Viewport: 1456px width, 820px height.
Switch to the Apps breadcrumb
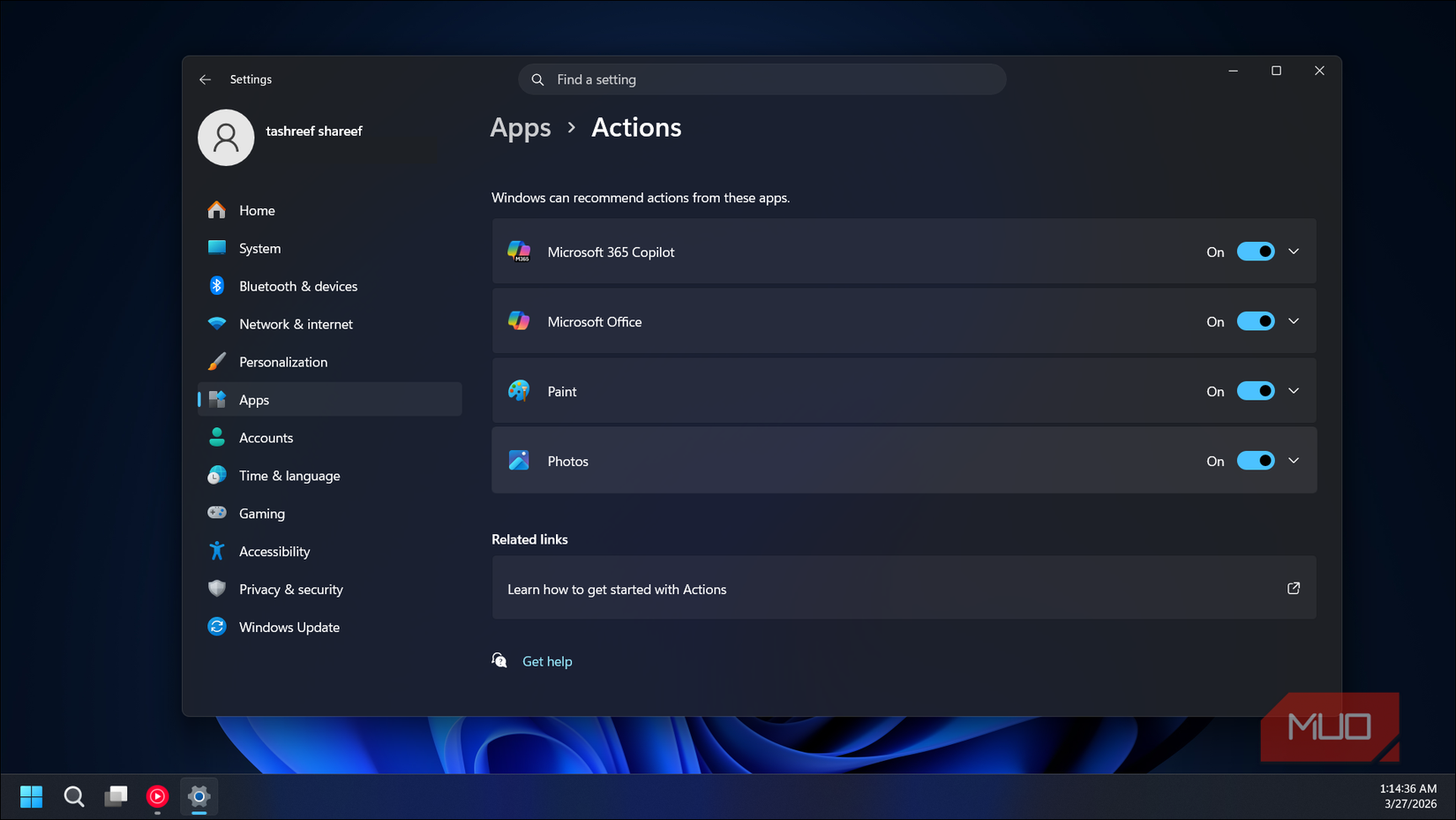(x=520, y=127)
